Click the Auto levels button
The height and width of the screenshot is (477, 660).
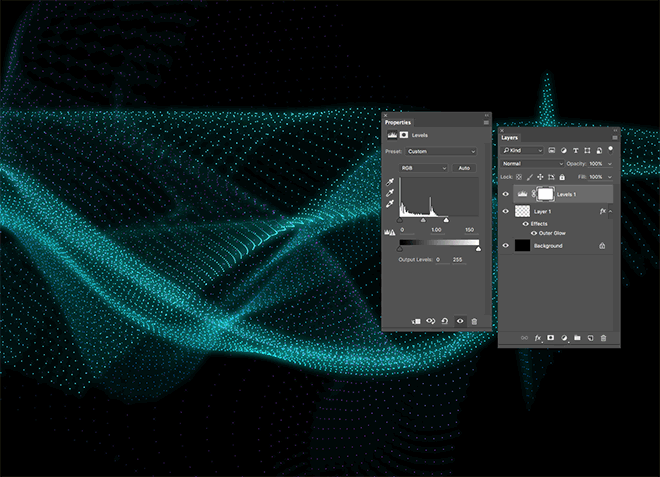click(x=464, y=168)
